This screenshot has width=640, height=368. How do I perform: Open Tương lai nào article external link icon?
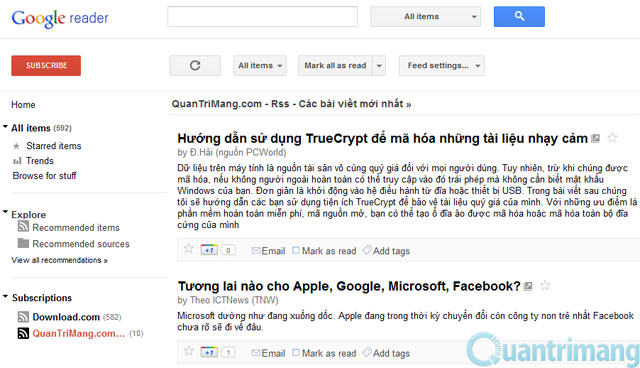tap(528, 286)
